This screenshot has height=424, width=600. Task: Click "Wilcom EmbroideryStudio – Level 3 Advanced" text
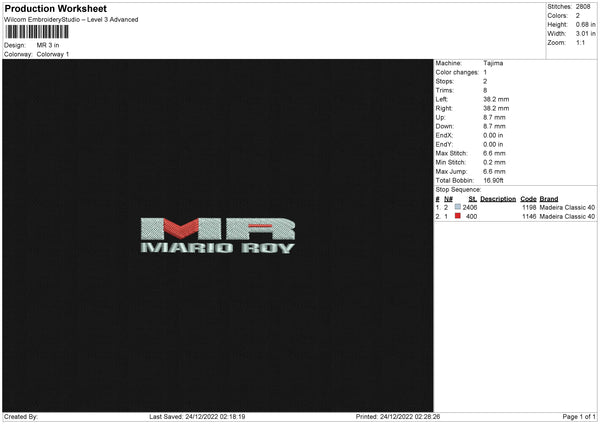point(71,20)
